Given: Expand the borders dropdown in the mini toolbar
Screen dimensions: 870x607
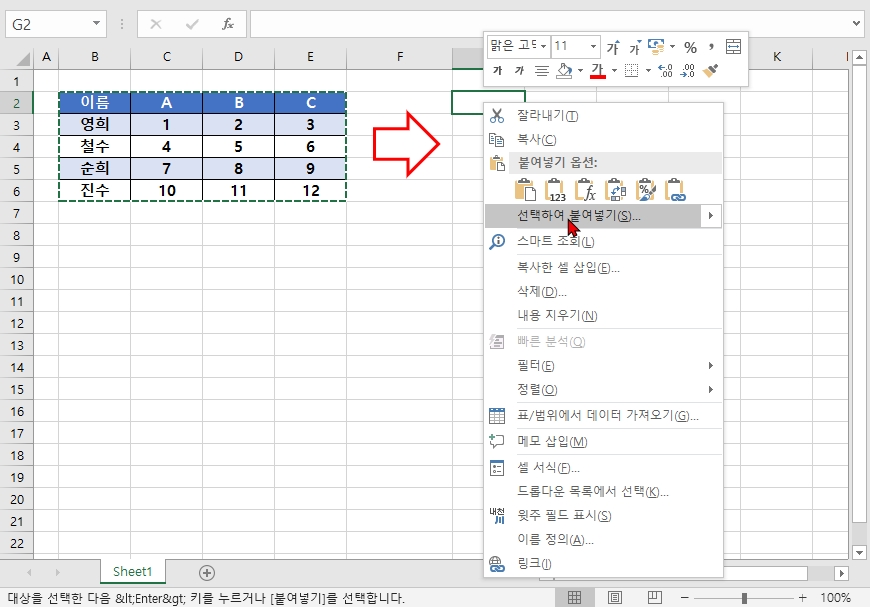Looking at the screenshot, I should click(x=649, y=70).
